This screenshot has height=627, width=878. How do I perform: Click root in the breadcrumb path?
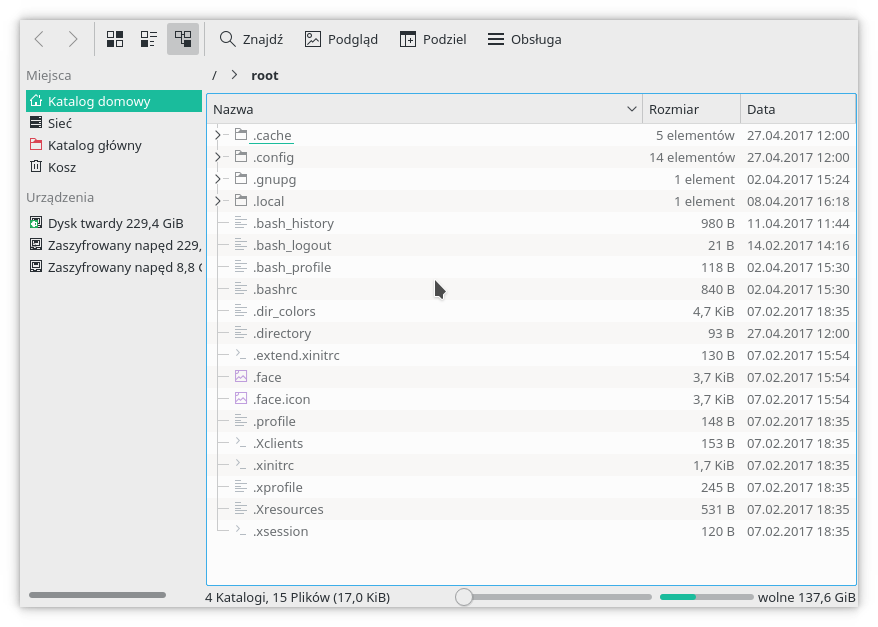pos(265,76)
